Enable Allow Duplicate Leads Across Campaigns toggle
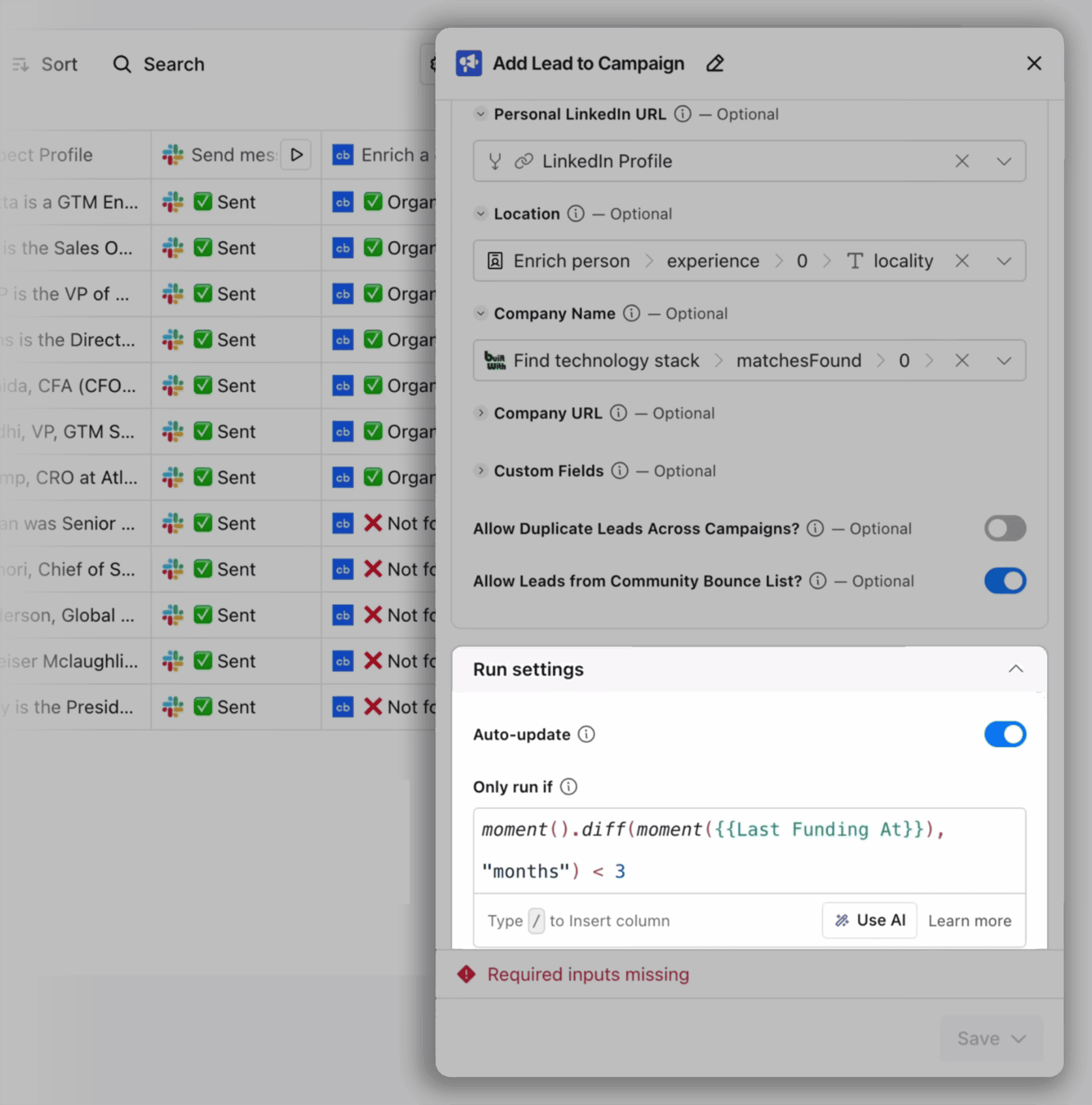The image size is (1092, 1105). (x=1004, y=528)
